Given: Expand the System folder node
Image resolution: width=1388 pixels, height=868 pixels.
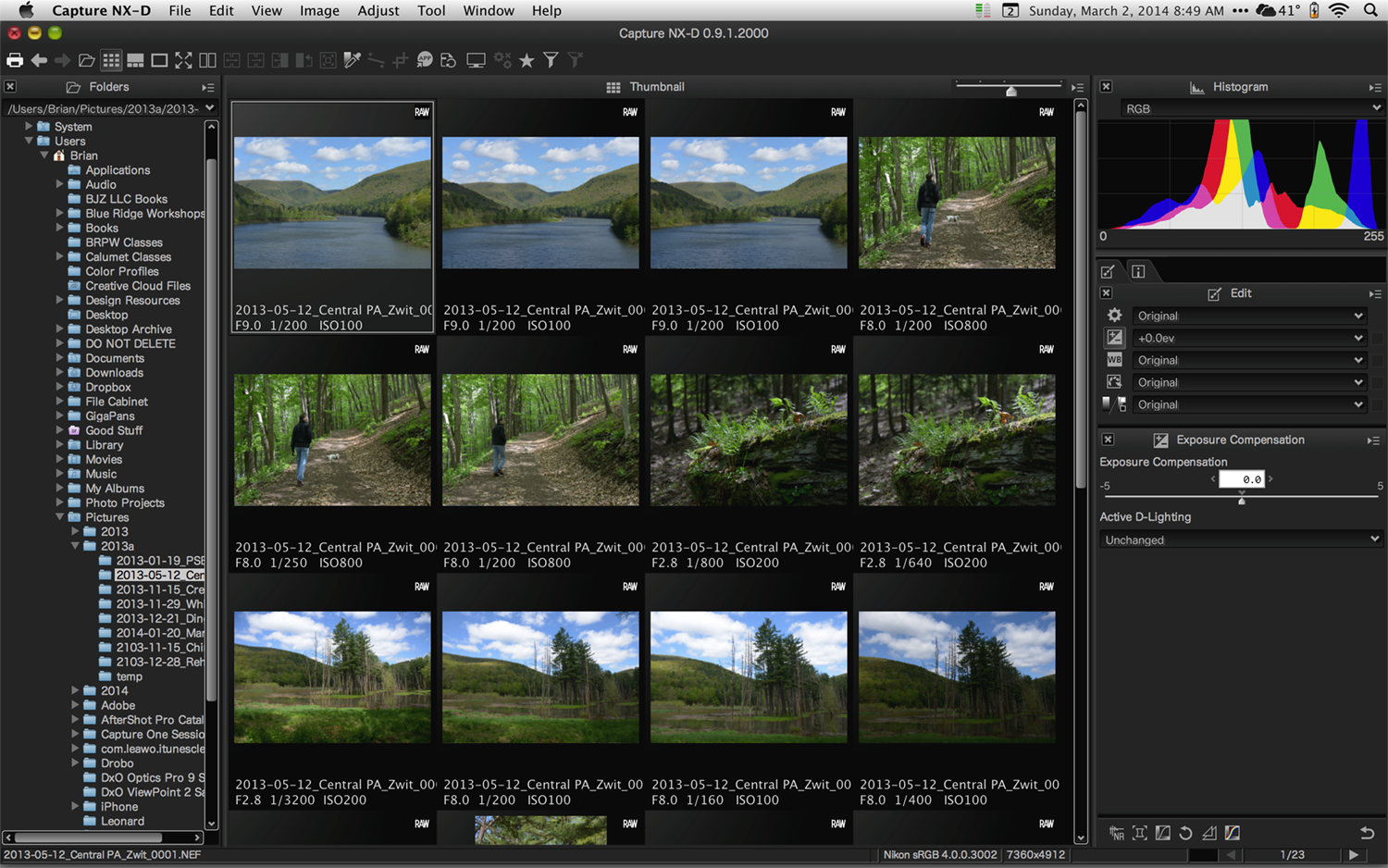Looking at the screenshot, I should point(29,126).
